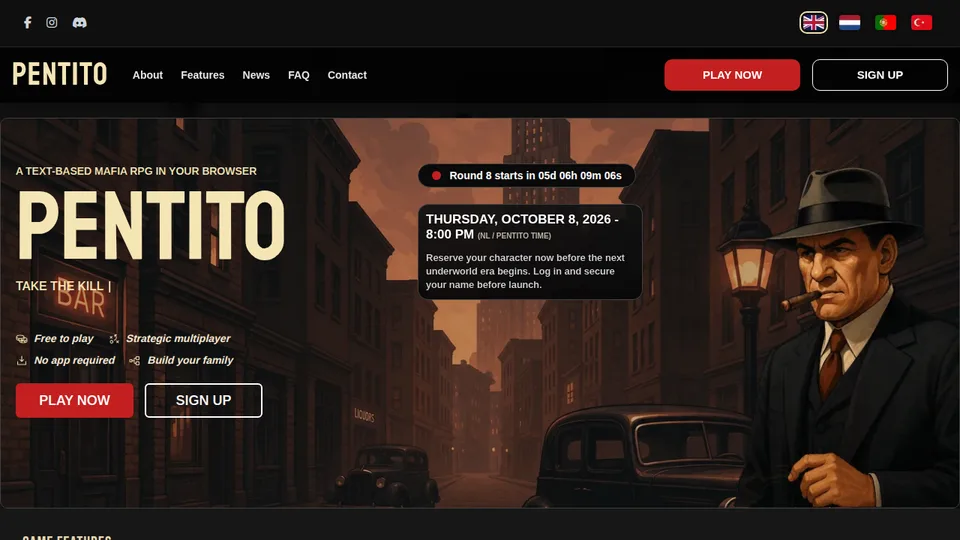Click PLAY NOW in the top navbar
960x540 pixels.
tap(732, 75)
